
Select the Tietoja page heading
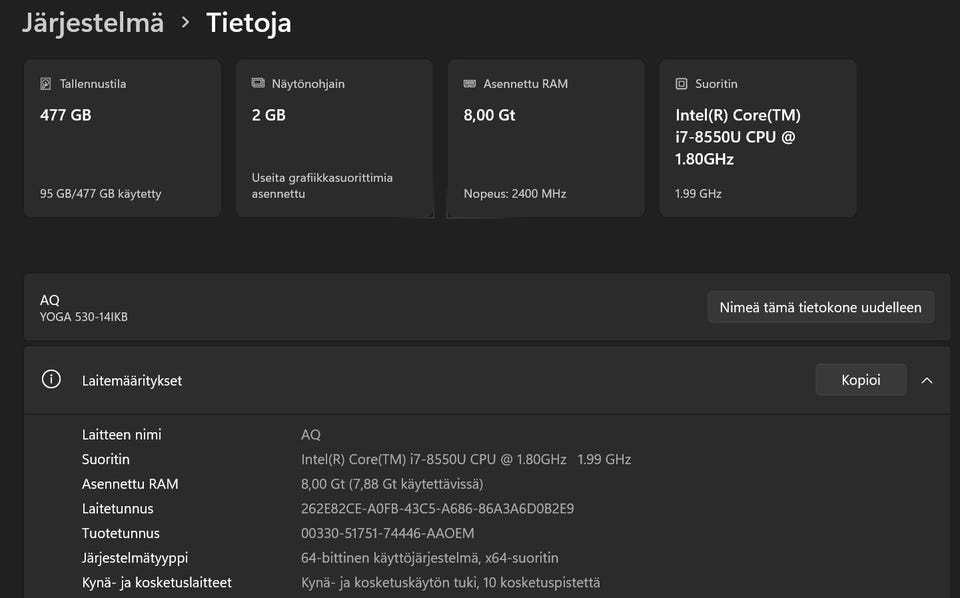(249, 22)
